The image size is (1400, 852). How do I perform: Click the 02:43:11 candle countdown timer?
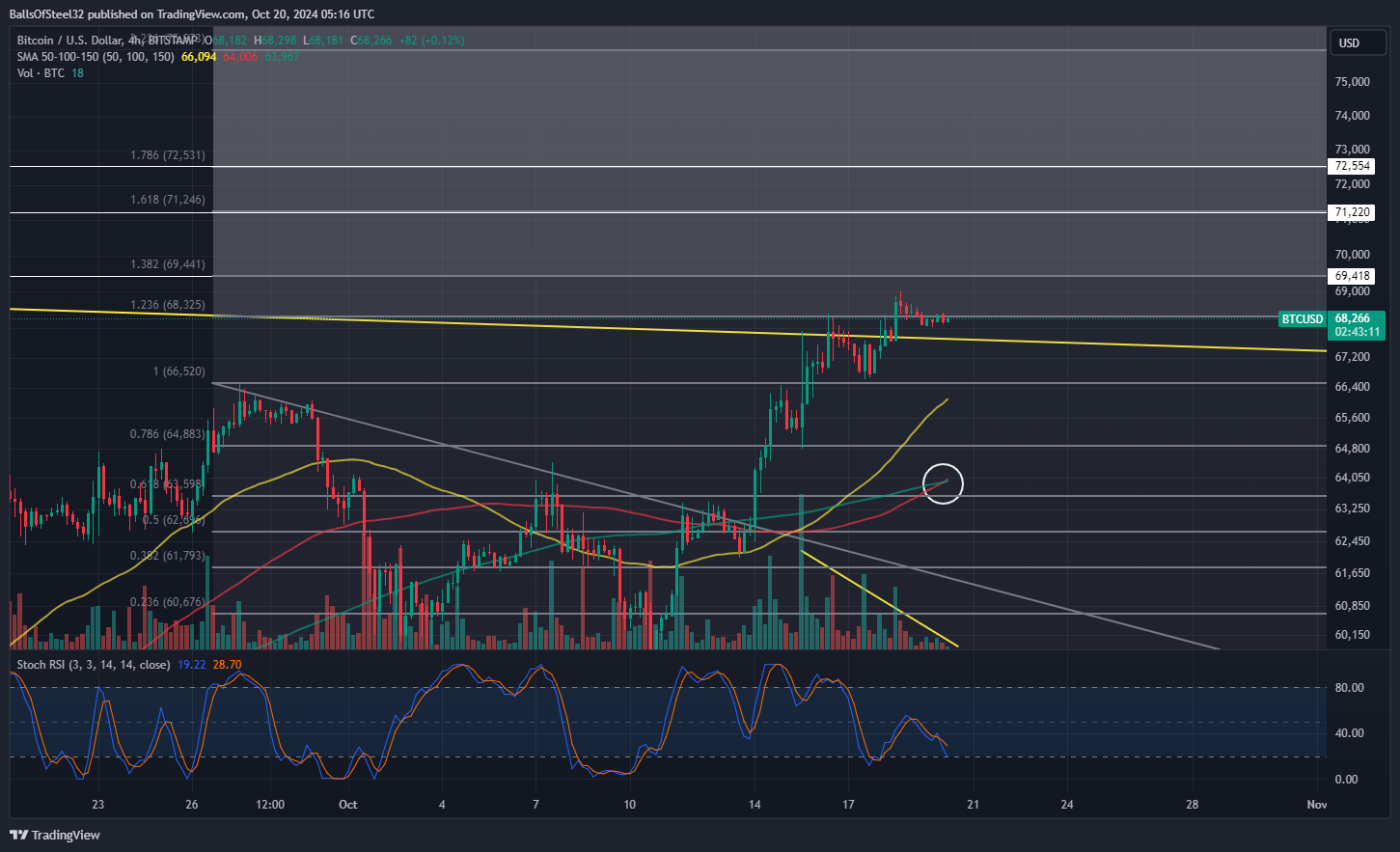pos(1357,332)
